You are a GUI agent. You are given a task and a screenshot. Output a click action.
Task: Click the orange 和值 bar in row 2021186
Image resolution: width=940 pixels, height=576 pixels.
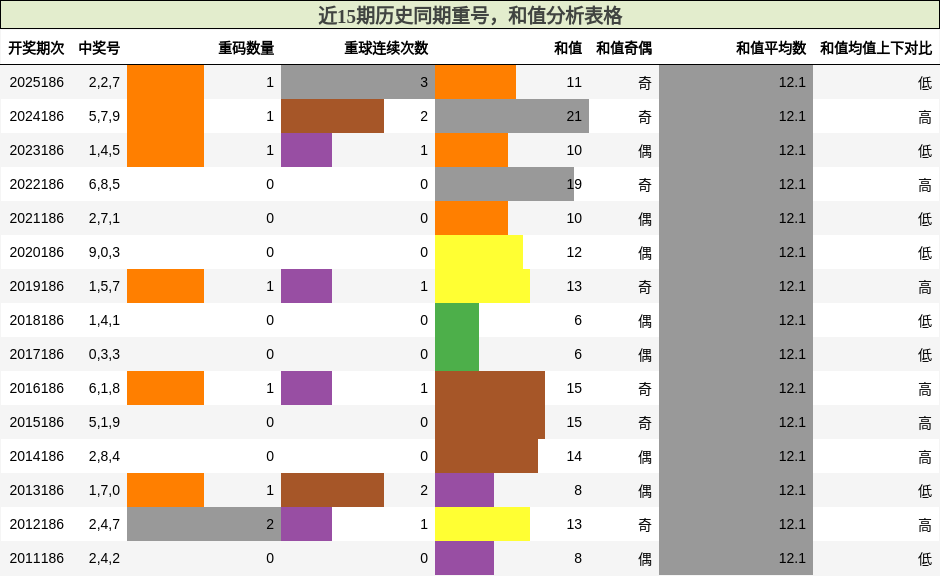pyautogui.click(x=471, y=218)
